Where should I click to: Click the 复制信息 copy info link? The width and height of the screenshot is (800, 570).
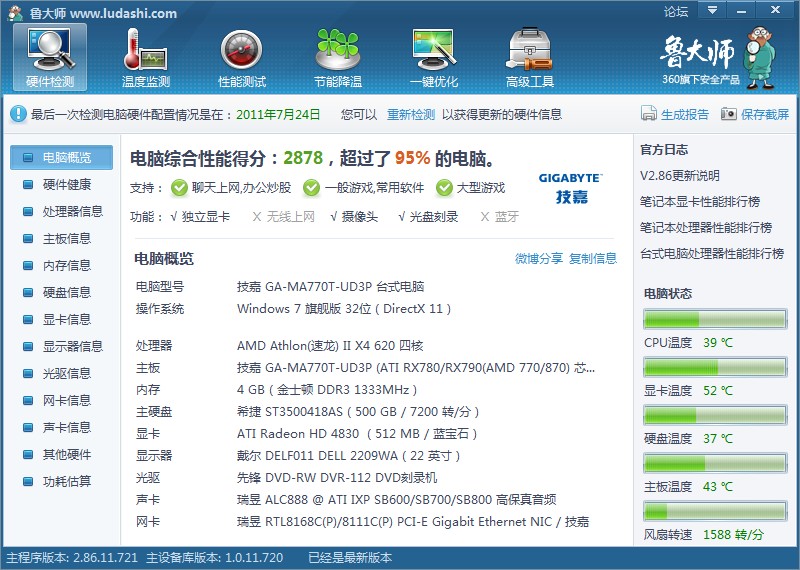(x=593, y=259)
